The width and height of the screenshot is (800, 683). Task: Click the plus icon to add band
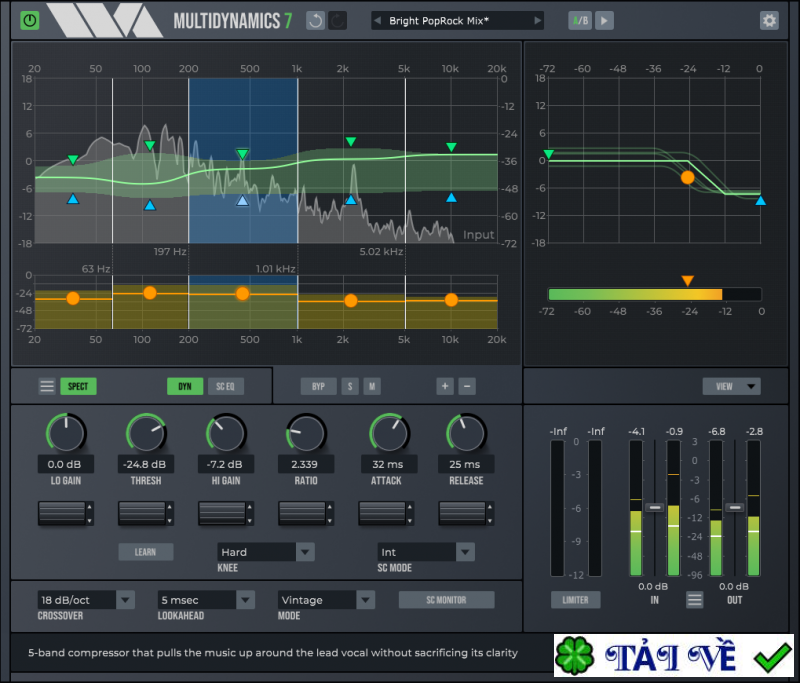pyautogui.click(x=444, y=386)
